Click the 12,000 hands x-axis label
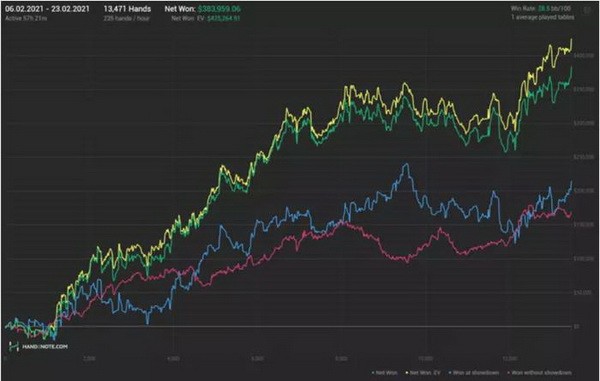The image size is (600, 381). click(510, 358)
